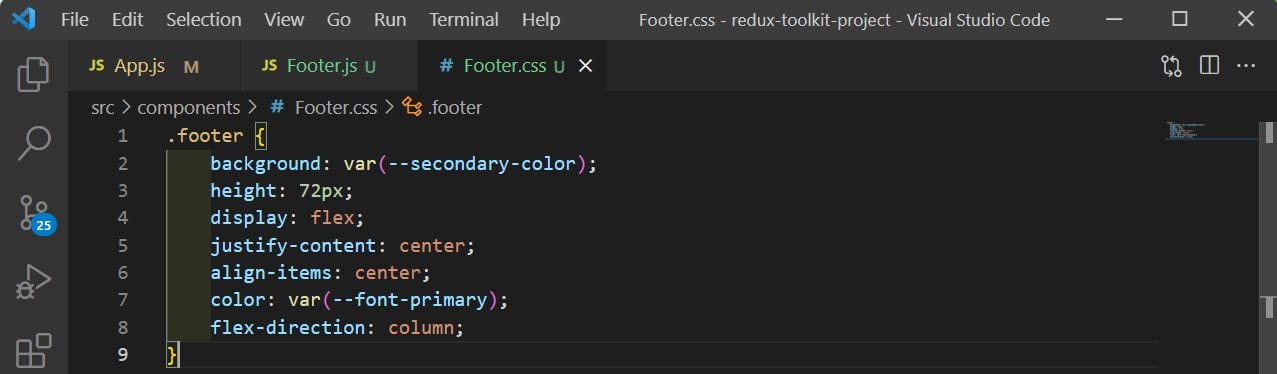Image resolution: width=1277 pixels, height=374 pixels.
Task: Switch to the App.js tab
Action: [155, 66]
